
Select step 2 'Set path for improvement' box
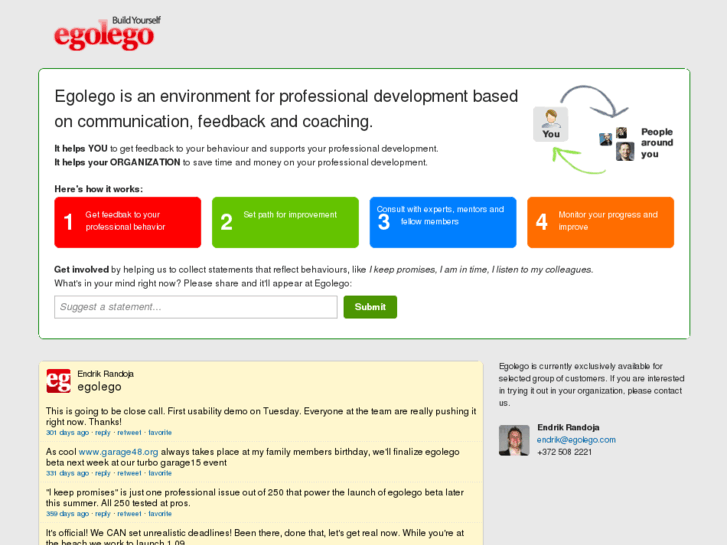tap(285, 222)
